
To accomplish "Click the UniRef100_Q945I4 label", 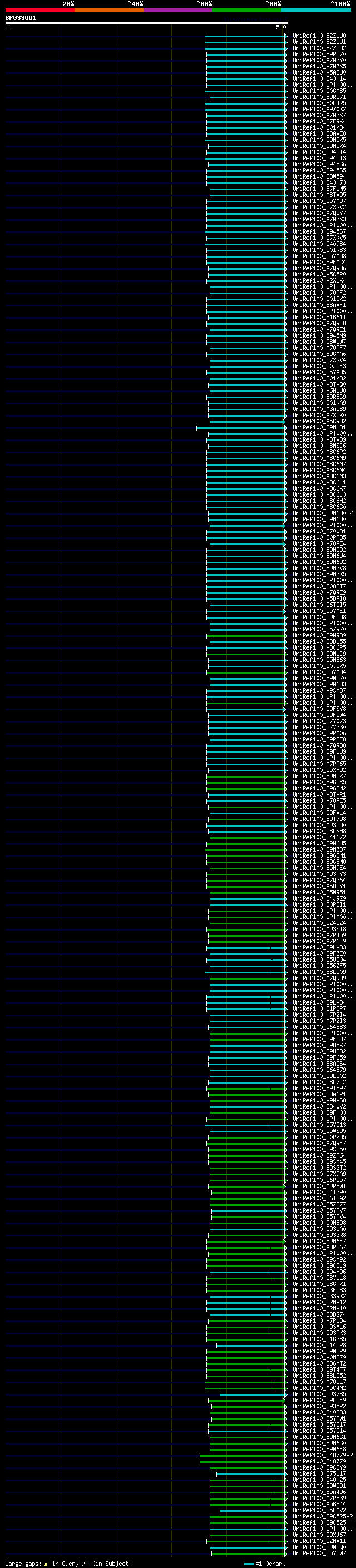I will (x=319, y=152).
